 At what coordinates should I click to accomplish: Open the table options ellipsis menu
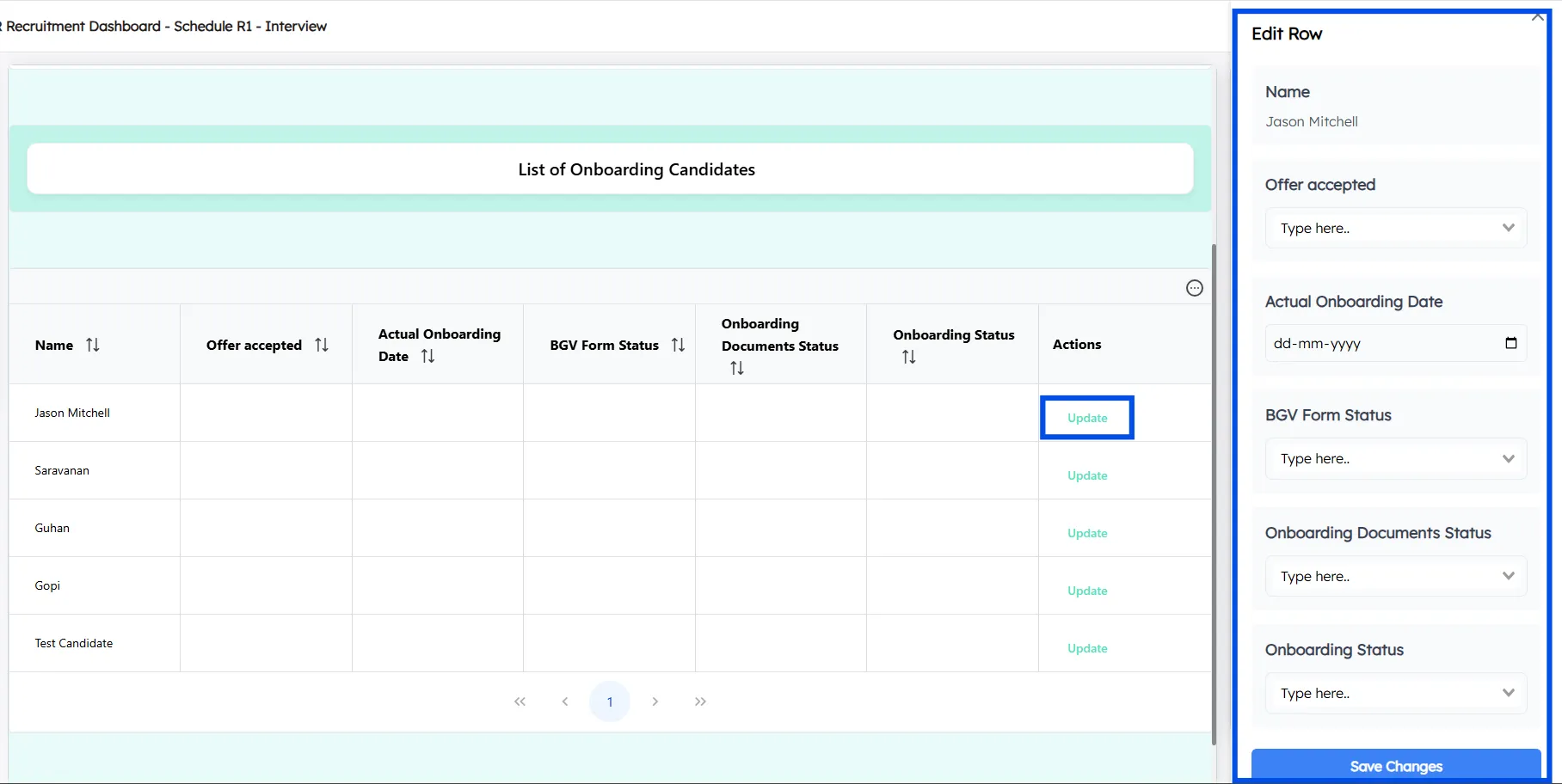1194,287
